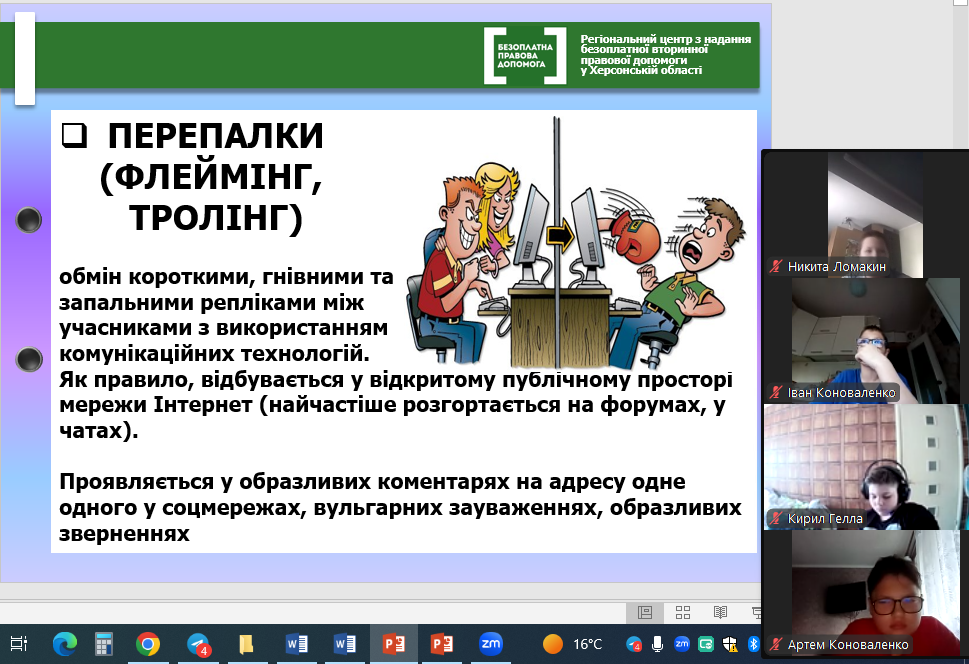Open Slide Sorter view
Screen dimensions: 969x664
683,612
